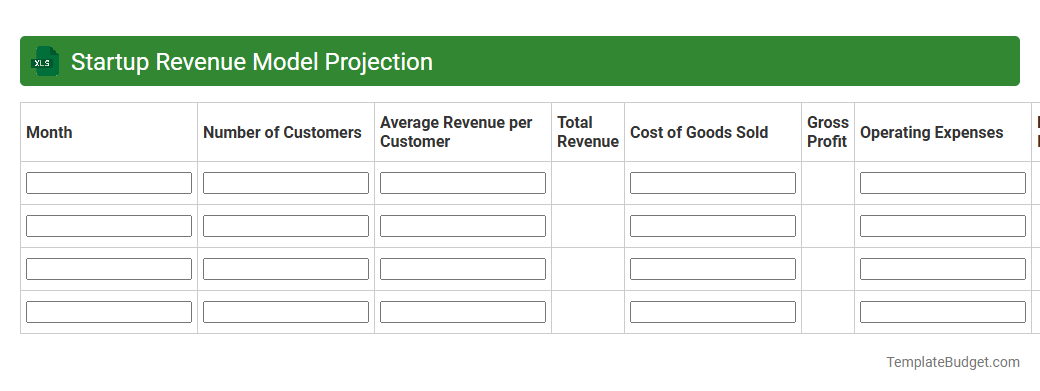Viewport: 1040px width, 391px height.
Task: Click Cost of Goods Sold input, third row
Action: [x=713, y=269]
